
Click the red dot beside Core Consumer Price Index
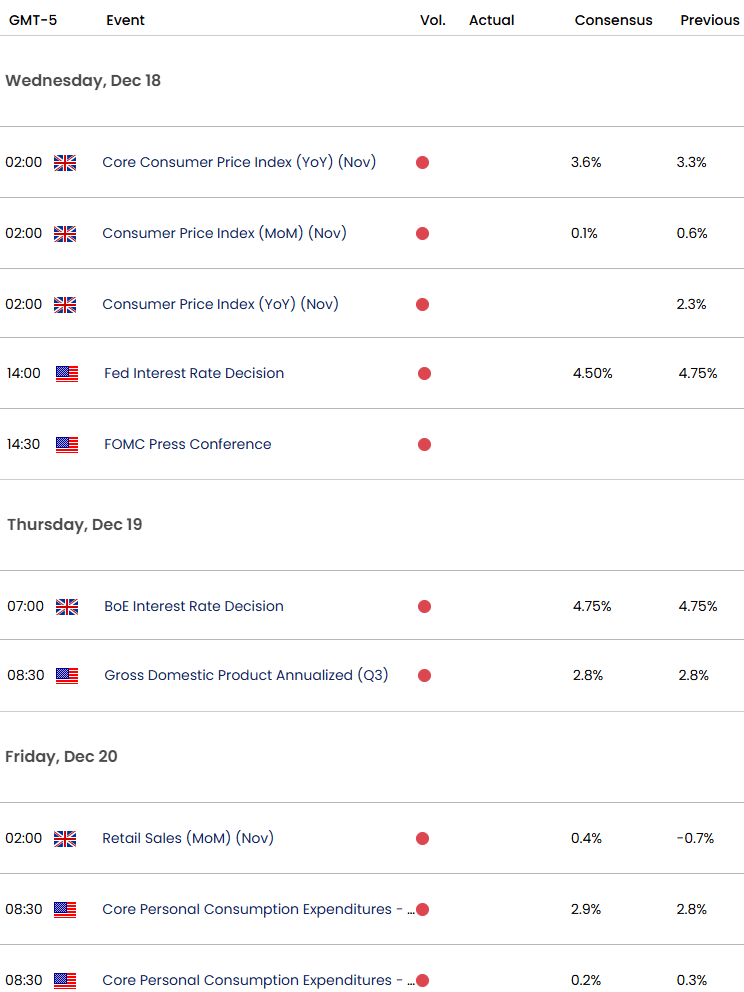click(x=424, y=162)
